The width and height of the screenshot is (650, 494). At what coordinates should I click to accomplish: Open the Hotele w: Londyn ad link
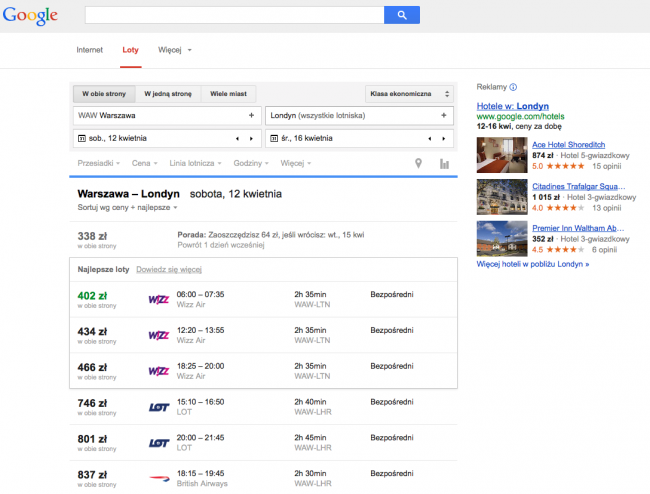[x=512, y=106]
